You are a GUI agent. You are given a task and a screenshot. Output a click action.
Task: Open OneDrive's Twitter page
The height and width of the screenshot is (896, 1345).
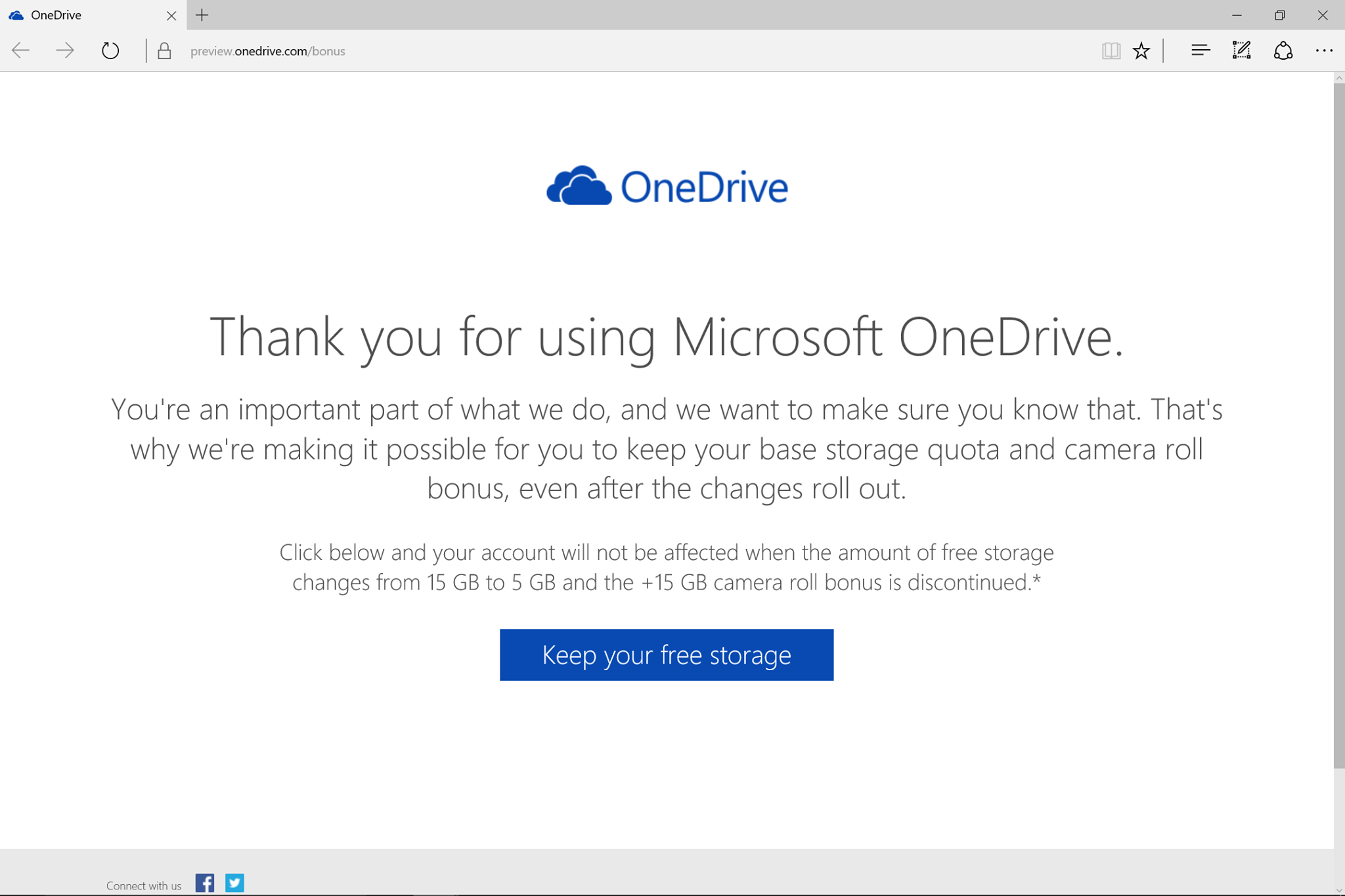234,883
